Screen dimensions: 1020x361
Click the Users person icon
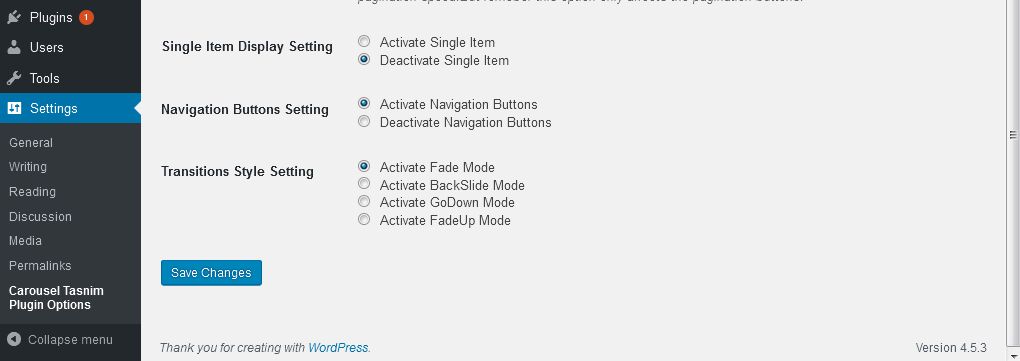14,47
